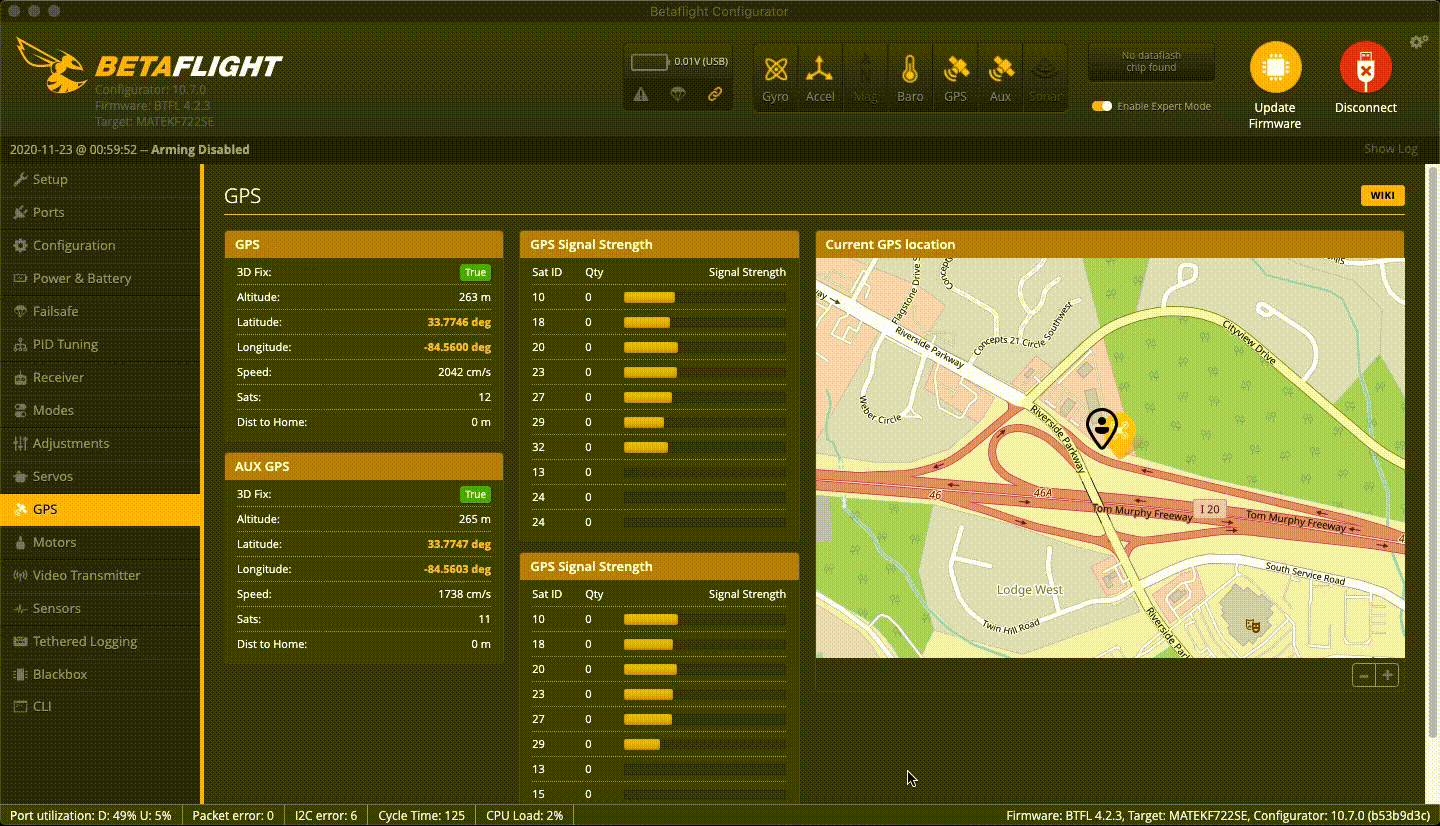This screenshot has width=1440, height=826.
Task: Click the signal strength bar for Sat ID 32
Action: click(704, 447)
